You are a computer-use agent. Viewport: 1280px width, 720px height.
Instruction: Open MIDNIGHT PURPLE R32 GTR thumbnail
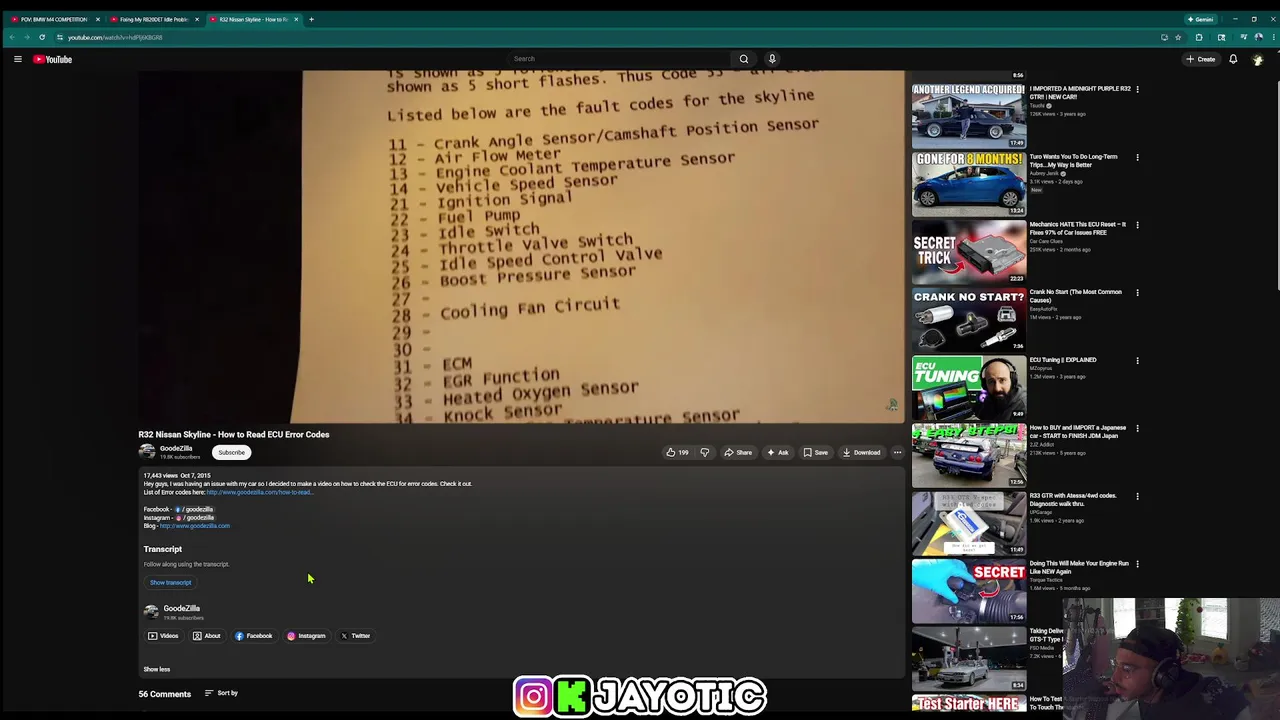coord(968,115)
